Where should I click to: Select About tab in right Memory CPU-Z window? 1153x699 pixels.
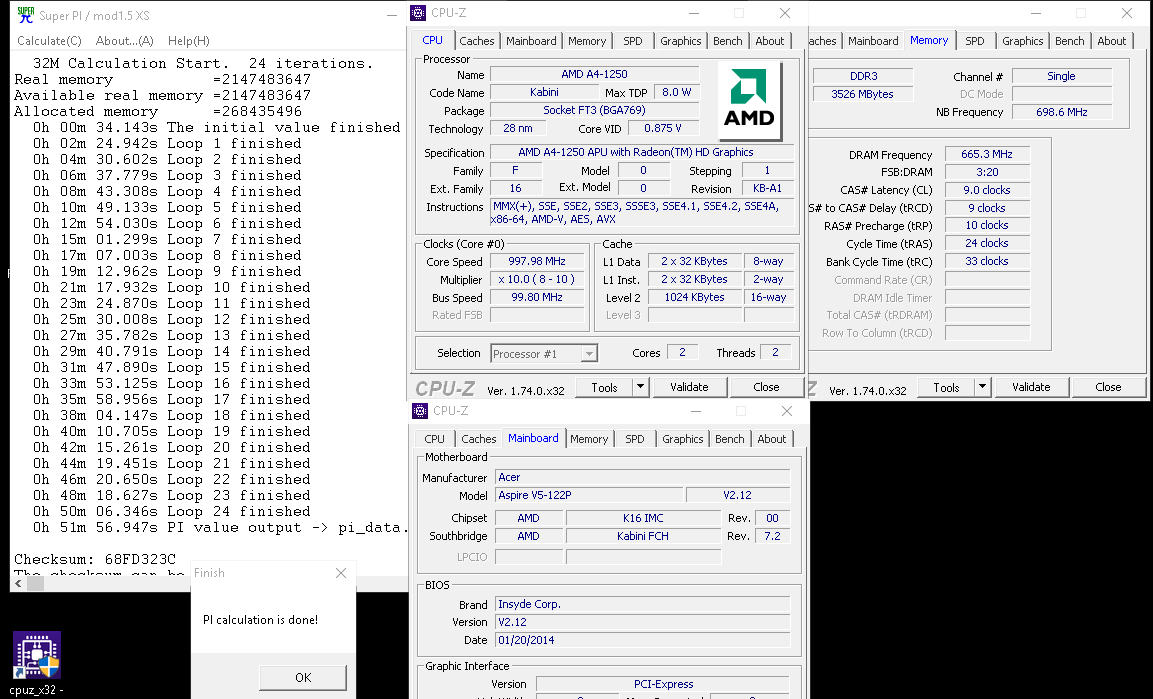tap(1111, 40)
